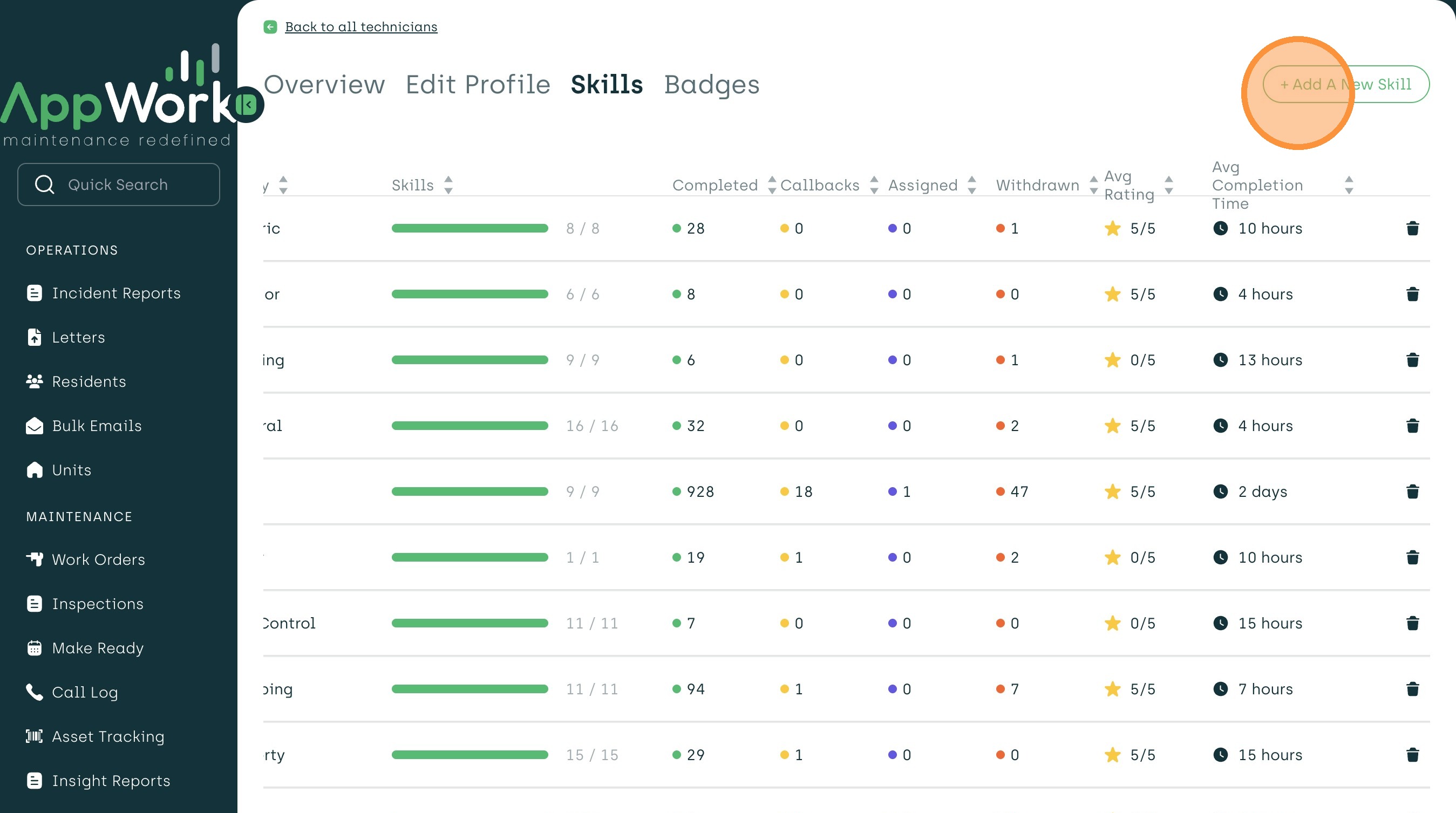Click the 16 / 16 skills progress bar
The height and width of the screenshot is (813, 1456).
(469, 426)
